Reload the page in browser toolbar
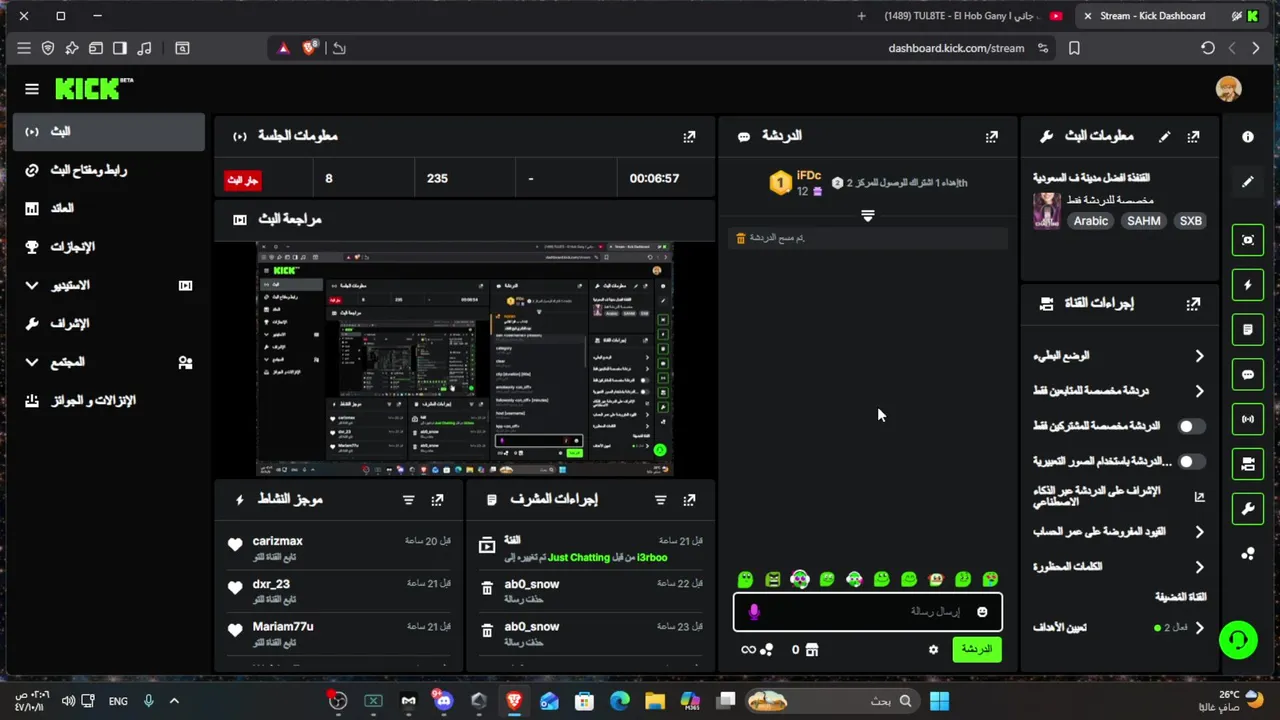This screenshot has width=1280, height=720. 1208,48
